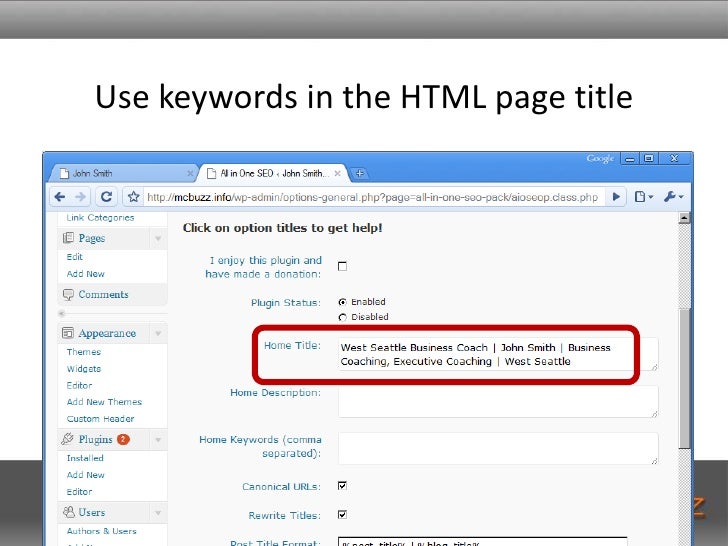Open the Appearance menu heading
Screen dimensions: 728x546
[x=107, y=333]
